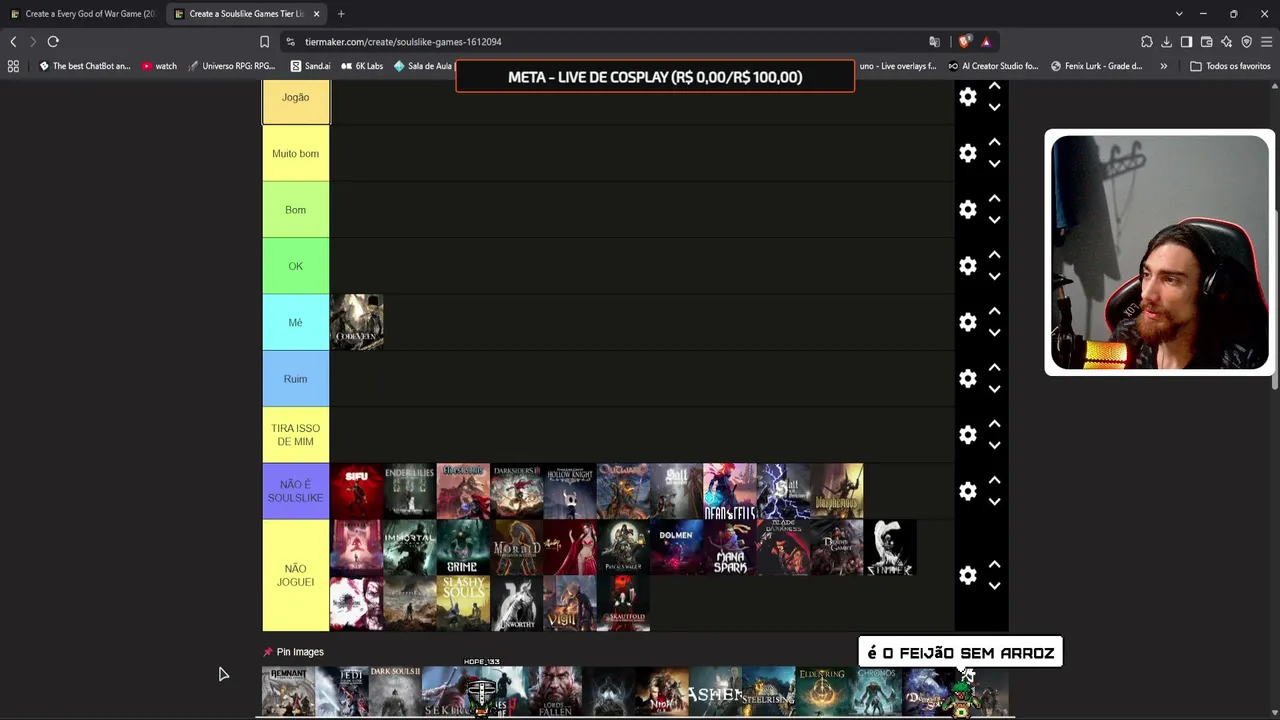Screen dimensions: 1280x720
Task: Select the Code Vein game thumbnail
Action: click(x=357, y=322)
